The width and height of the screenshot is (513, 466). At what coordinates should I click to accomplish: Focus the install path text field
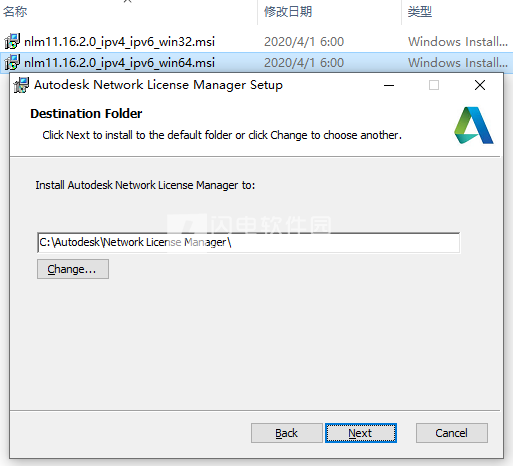(249, 242)
